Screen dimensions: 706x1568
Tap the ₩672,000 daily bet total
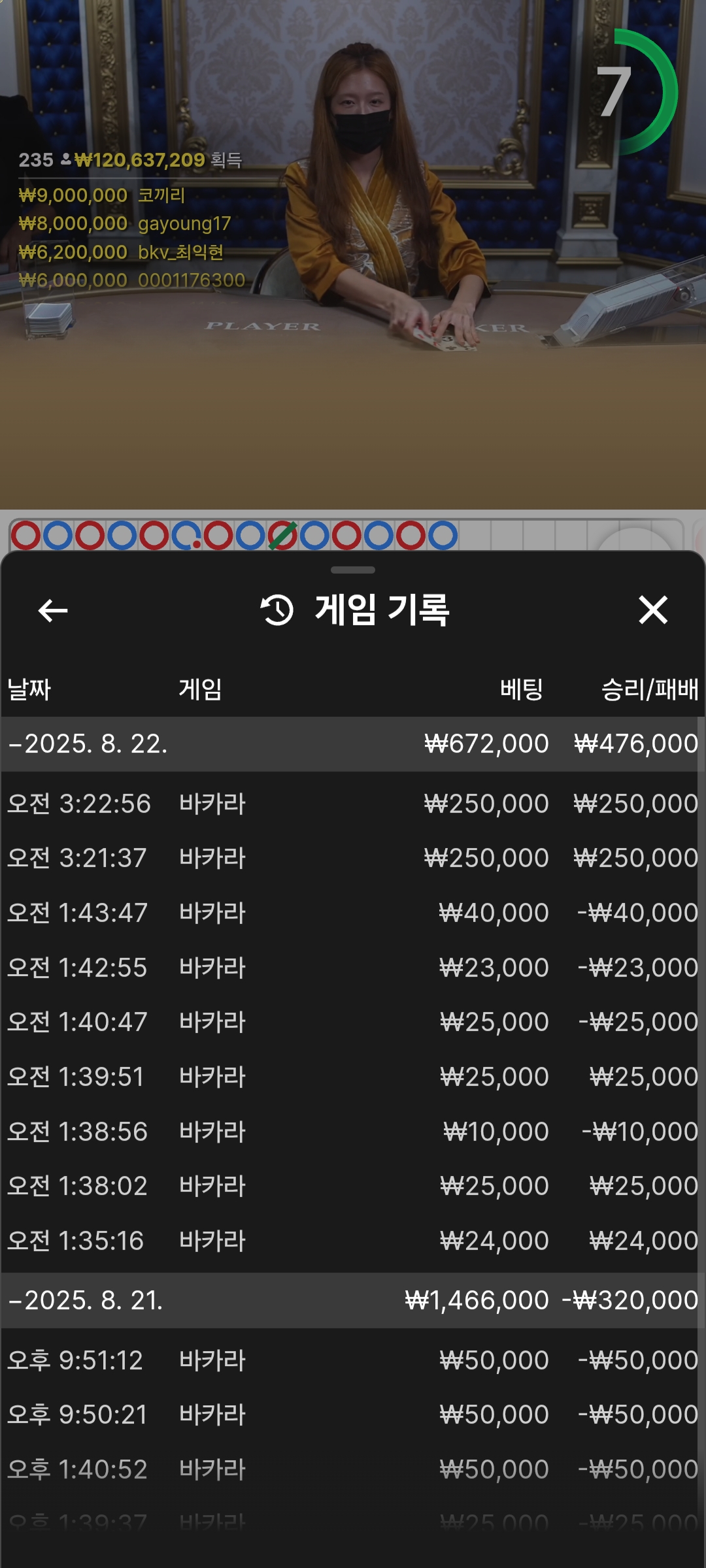pos(486,744)
